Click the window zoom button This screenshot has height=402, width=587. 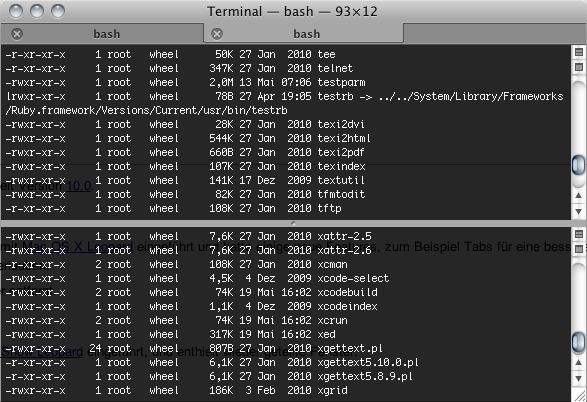coord(58,11)
